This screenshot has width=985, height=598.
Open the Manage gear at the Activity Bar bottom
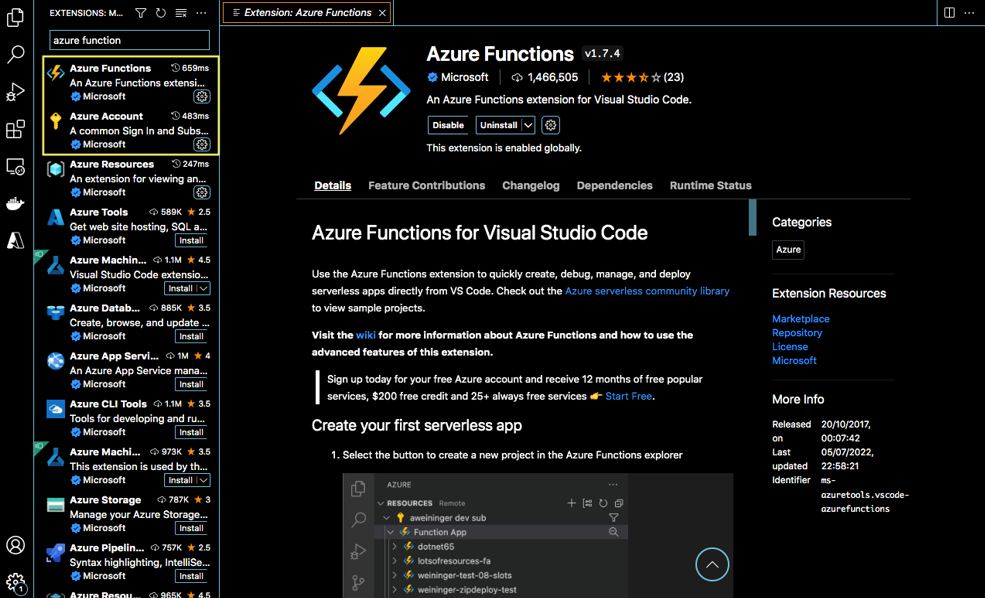[x=14, y=583]
